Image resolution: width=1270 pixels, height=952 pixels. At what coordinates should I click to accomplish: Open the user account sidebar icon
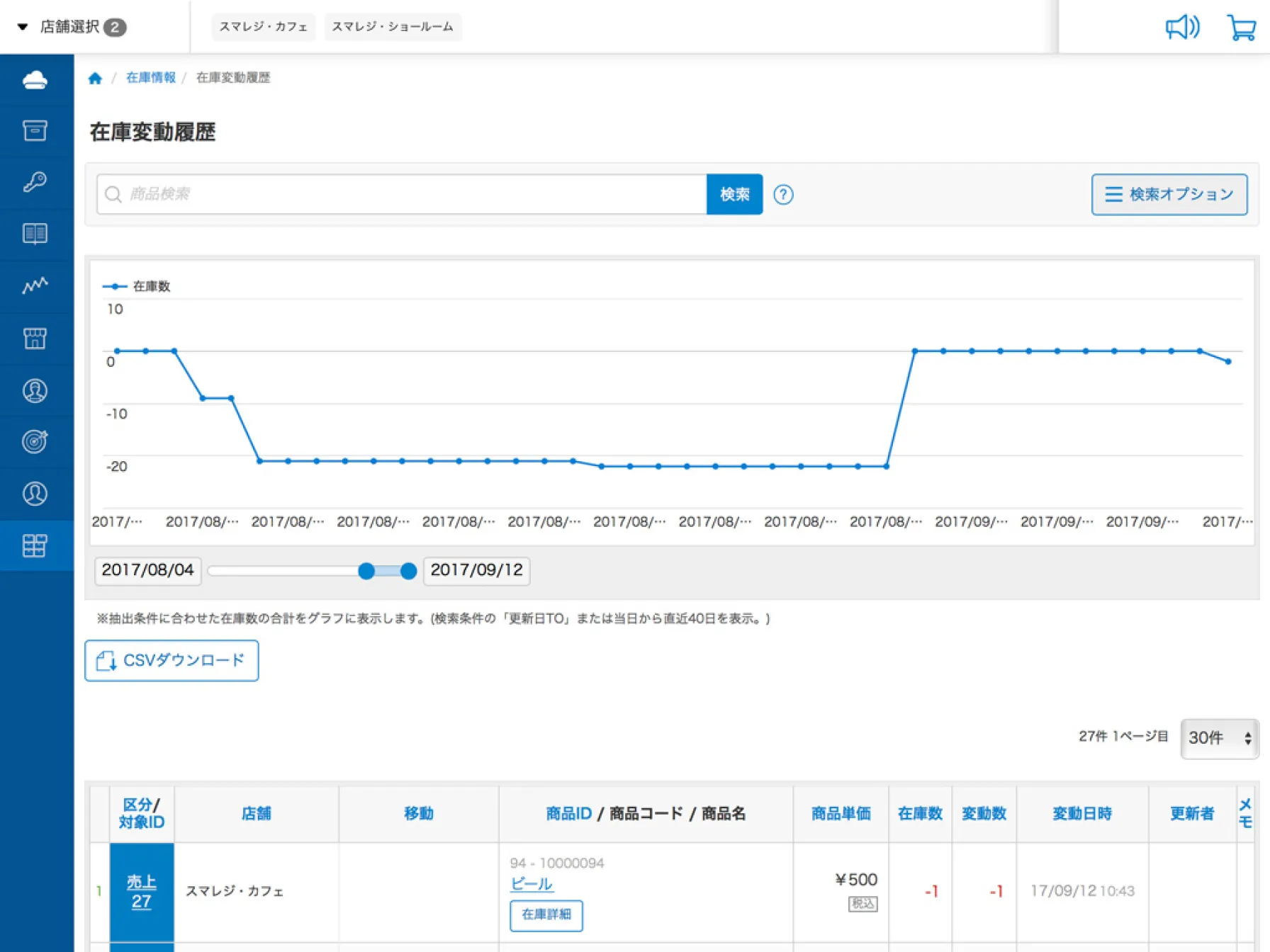(35, 494)
